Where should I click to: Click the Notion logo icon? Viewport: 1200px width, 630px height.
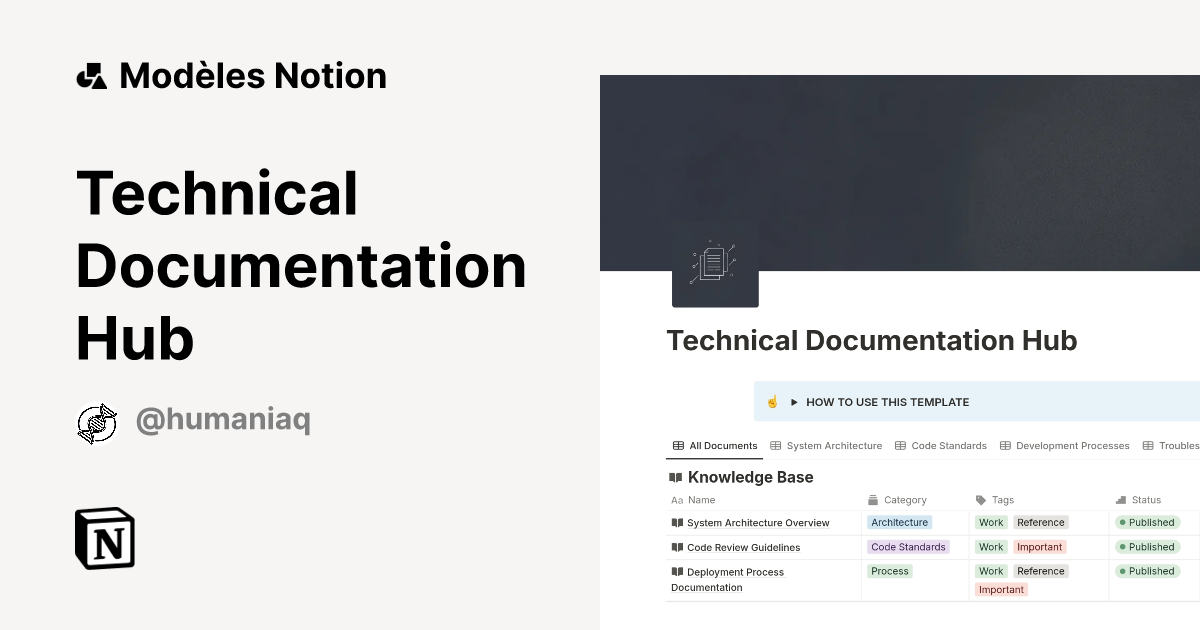[105, 538]
